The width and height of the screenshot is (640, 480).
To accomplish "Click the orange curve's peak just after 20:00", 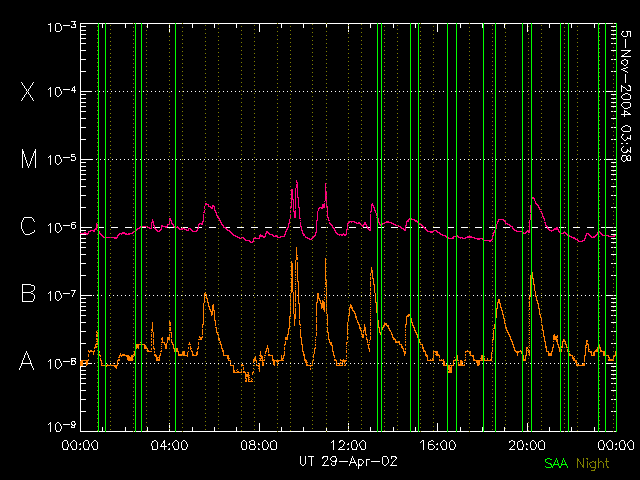I will click(x=532, y=273).
